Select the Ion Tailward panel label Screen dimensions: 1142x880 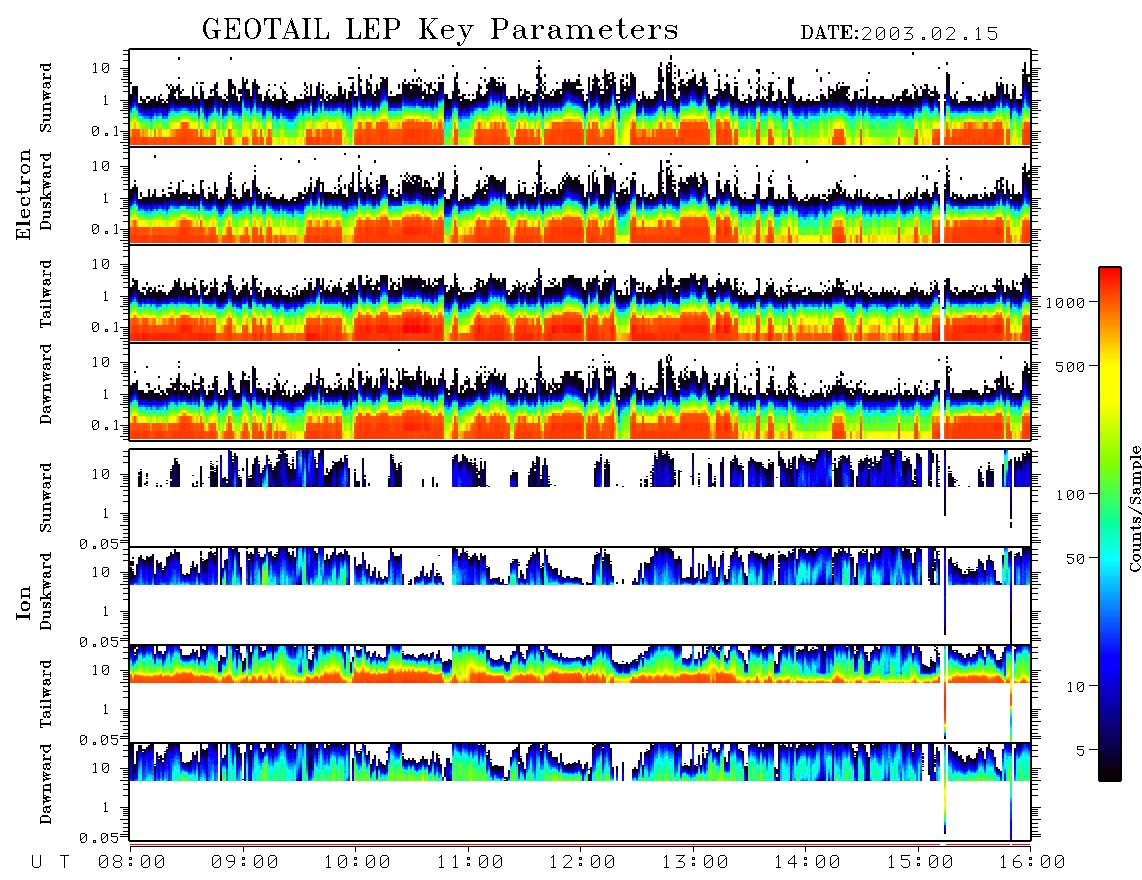46,694
